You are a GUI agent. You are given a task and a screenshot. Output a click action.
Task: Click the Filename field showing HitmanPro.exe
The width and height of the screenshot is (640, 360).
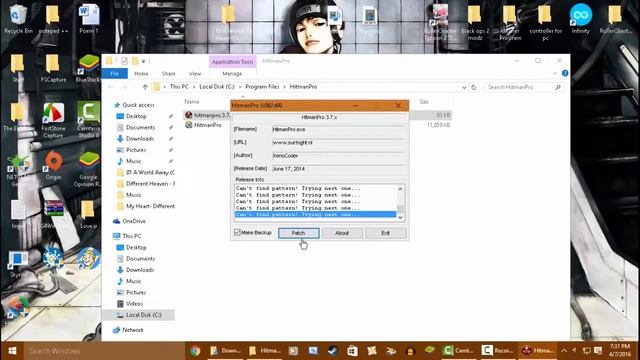(x=338, y=129)
